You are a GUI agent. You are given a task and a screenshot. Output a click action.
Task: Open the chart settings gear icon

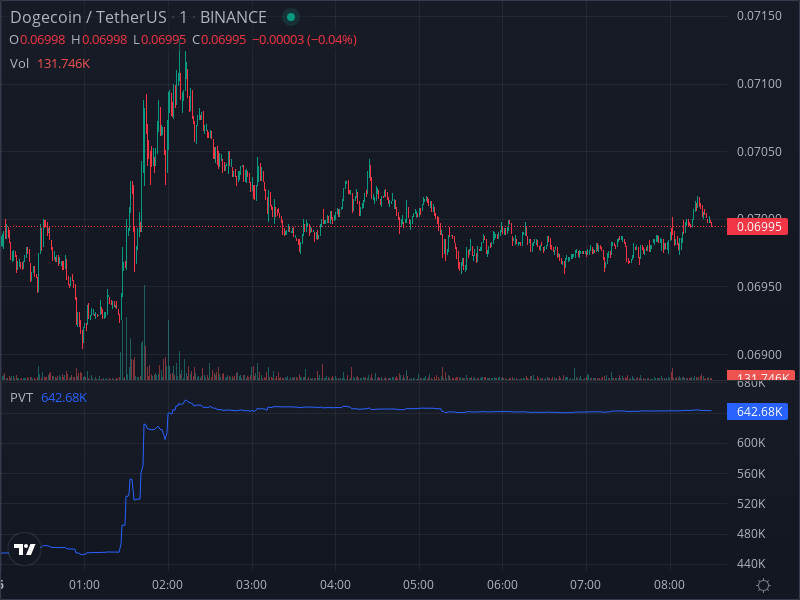pos(763,585)
